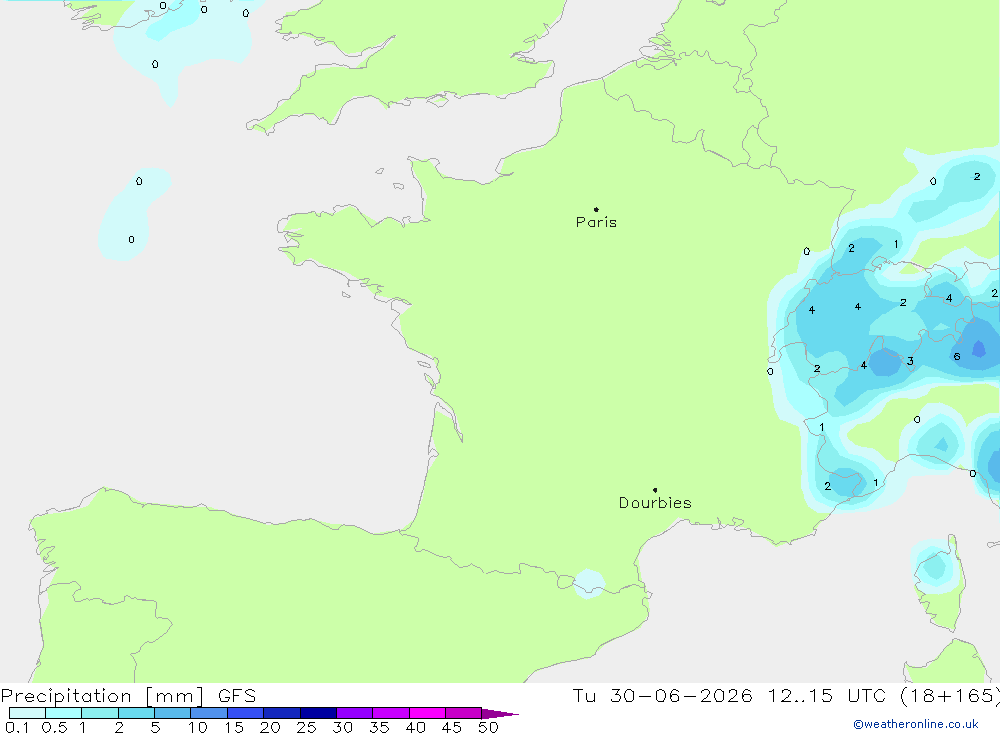Click the legend scale label 25
The width and height of the screenshot is (1000, 733).
pyautogui.click(x=306, y=727)
